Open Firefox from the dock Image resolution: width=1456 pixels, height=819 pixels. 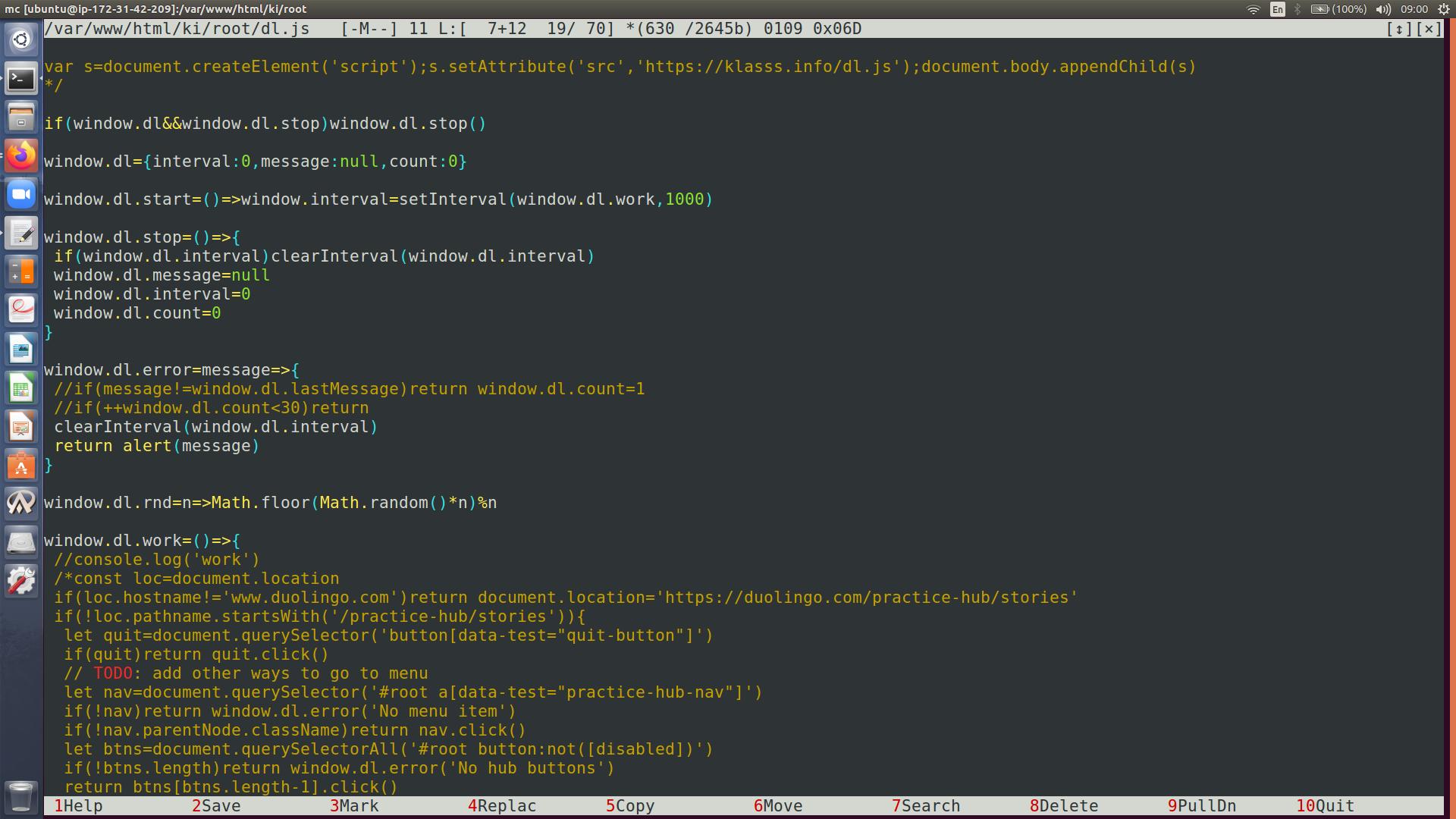tap(21, 156)
